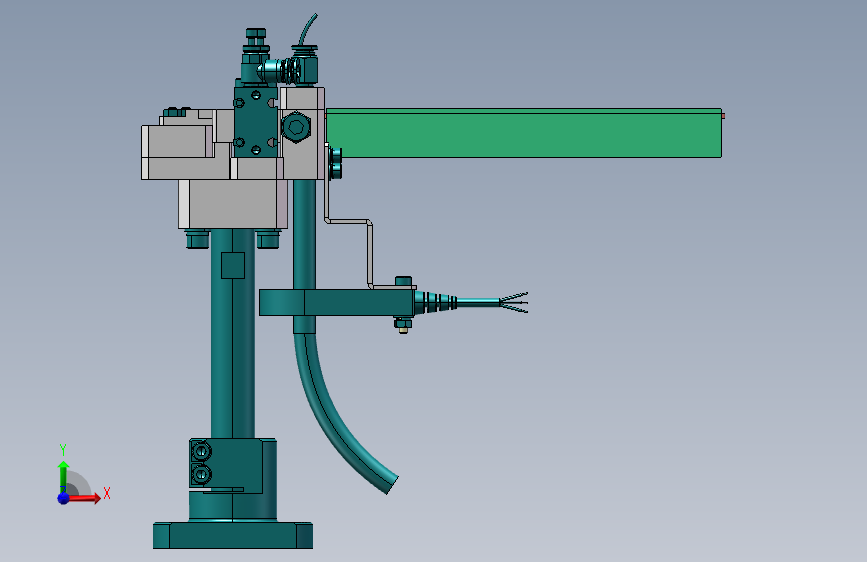Select the upper bolt on the clamp block
867x562 pixels.
201,452
